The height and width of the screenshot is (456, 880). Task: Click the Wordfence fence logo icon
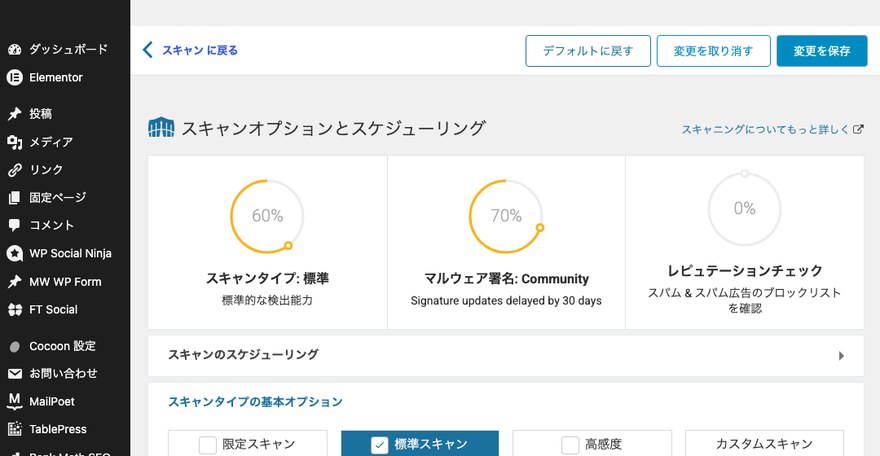(161, 128)
